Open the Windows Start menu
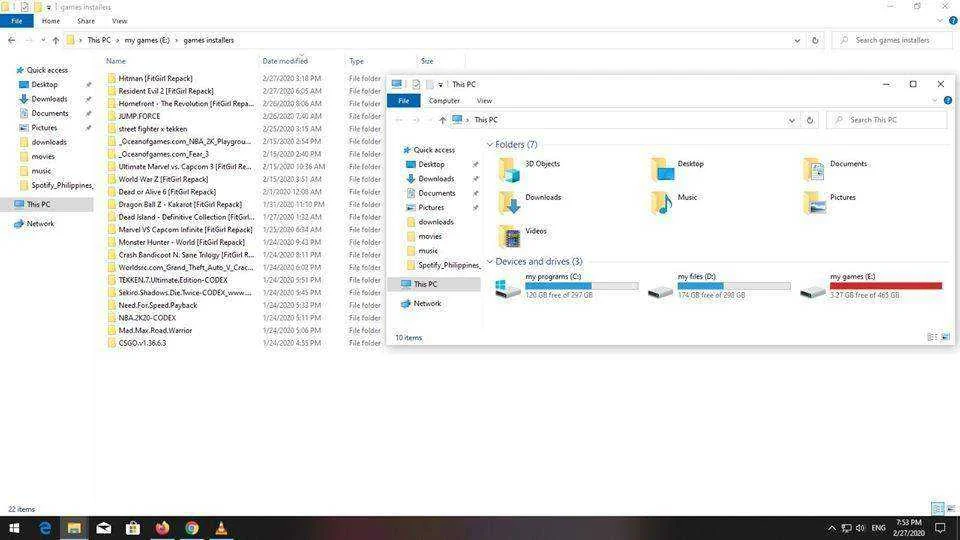960x540 pixels. [14, 528]
